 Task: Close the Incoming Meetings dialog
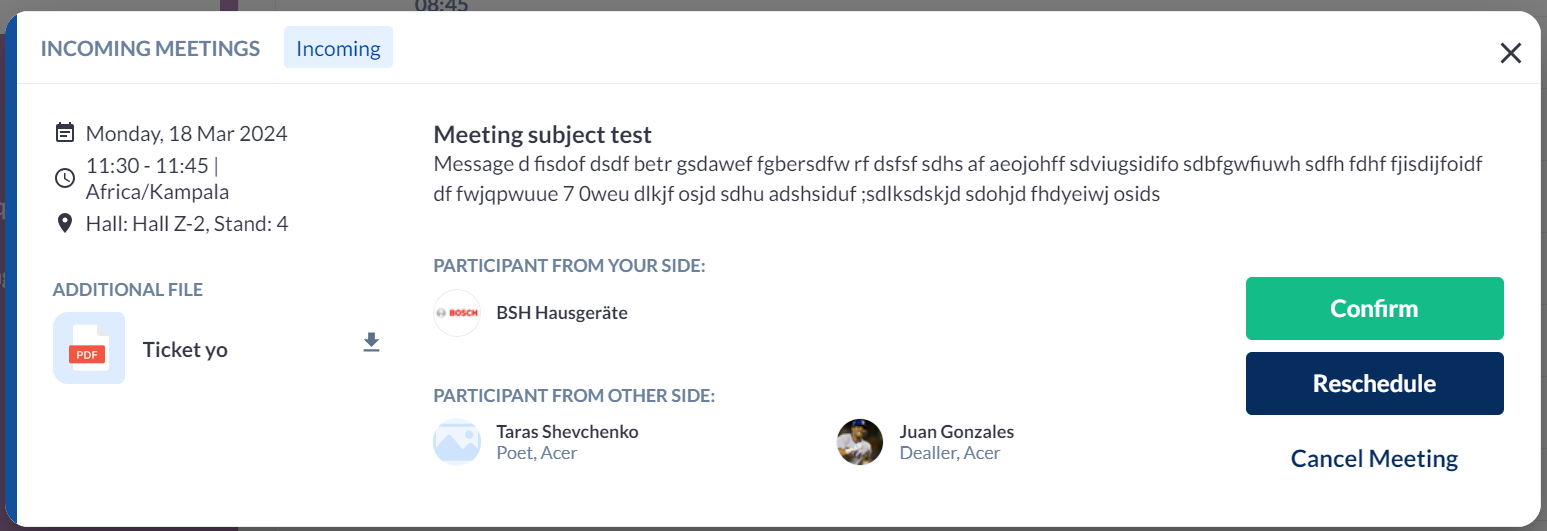1510,53
